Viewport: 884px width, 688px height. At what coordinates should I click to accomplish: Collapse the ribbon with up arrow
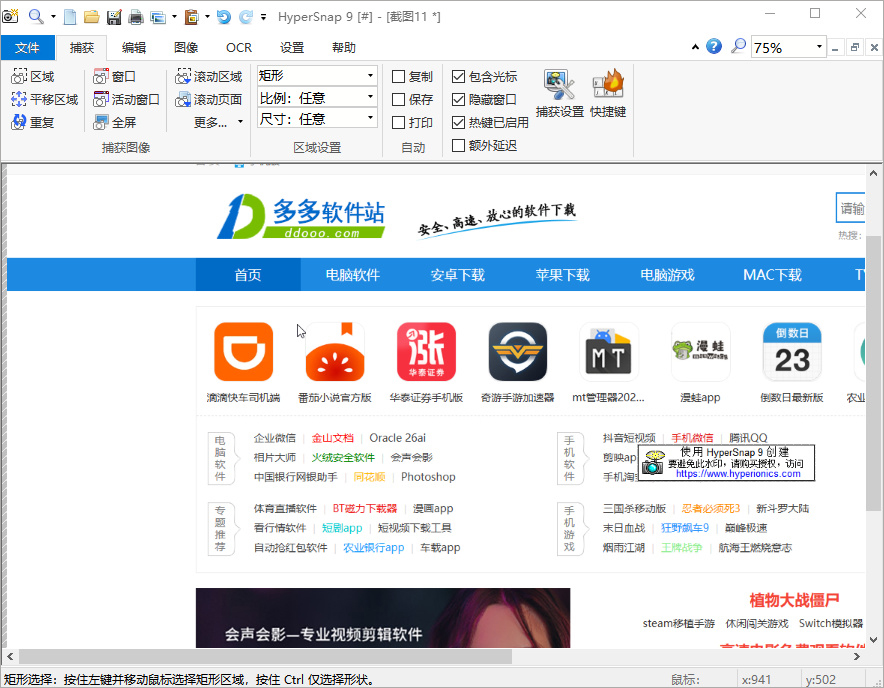(695, 47)
